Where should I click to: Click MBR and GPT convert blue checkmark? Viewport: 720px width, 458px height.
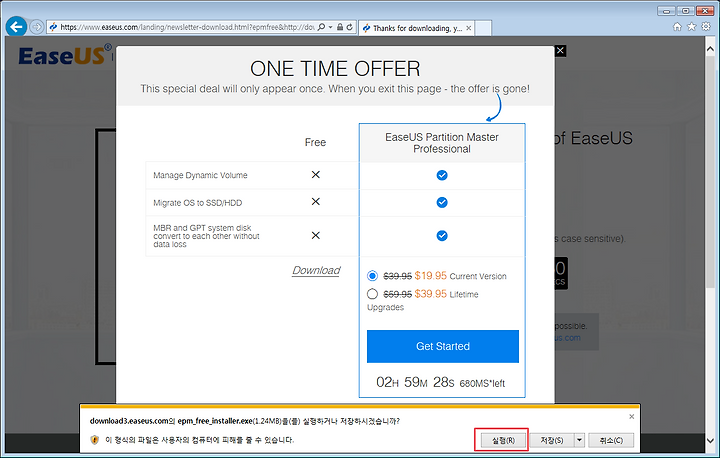[442, 236]
